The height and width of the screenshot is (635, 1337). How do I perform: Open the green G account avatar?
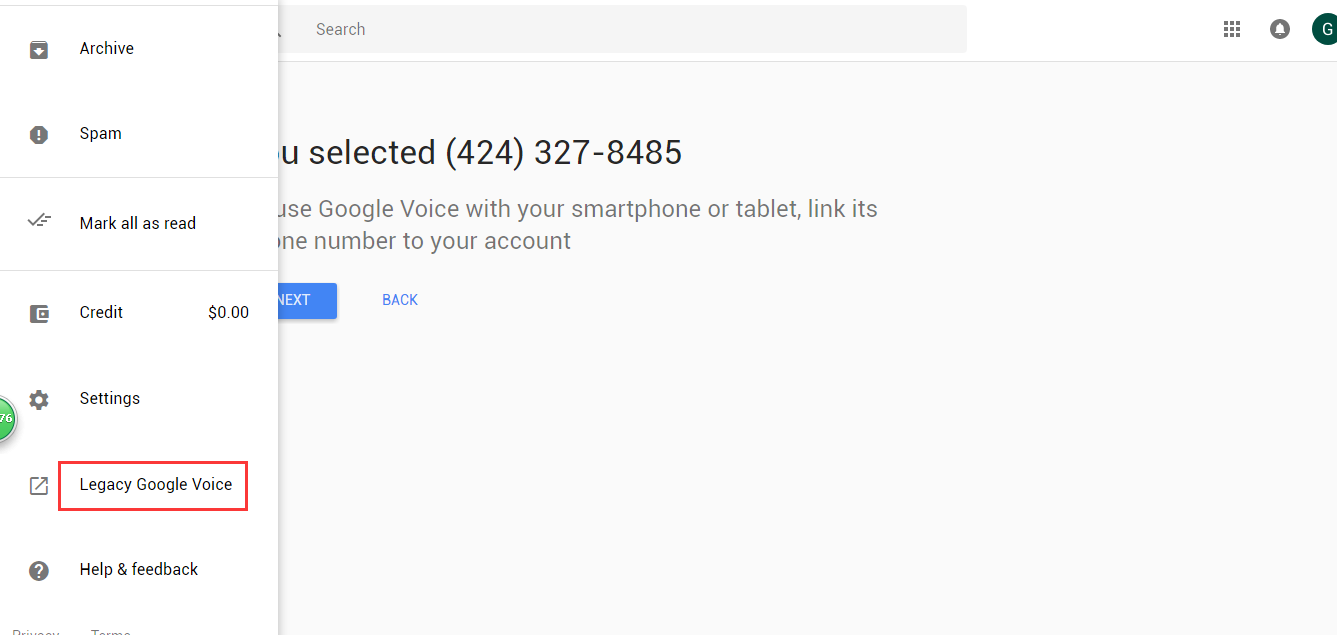pyautogui.click(x=1325, y=29)
